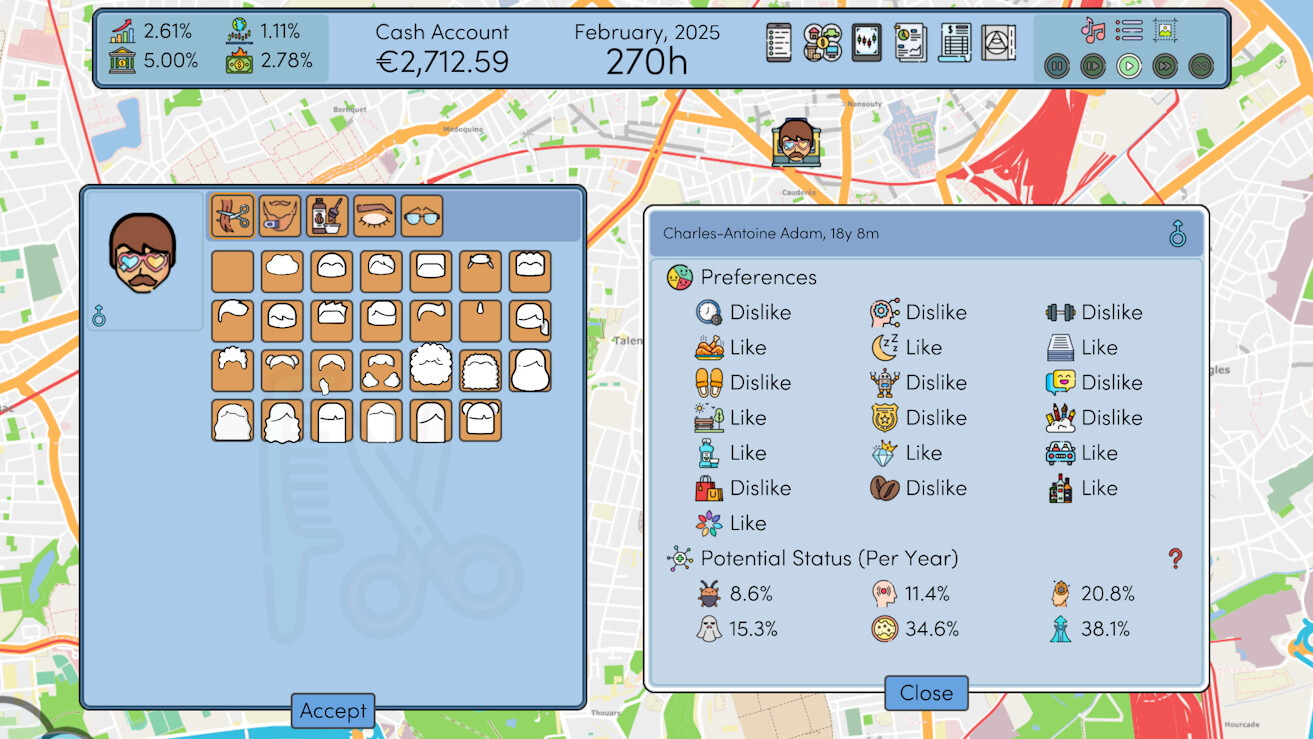1313x739 pixels.
Task: View the financial report document icon
Action: point(912,43)
